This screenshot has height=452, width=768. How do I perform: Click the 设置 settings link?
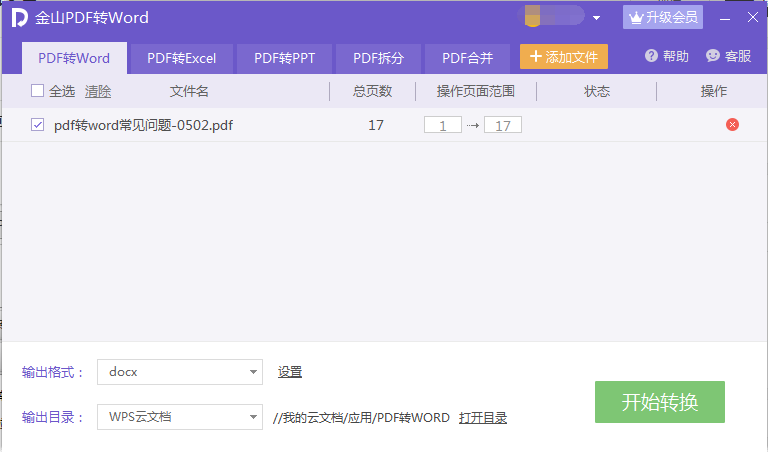tap(290, 372)
